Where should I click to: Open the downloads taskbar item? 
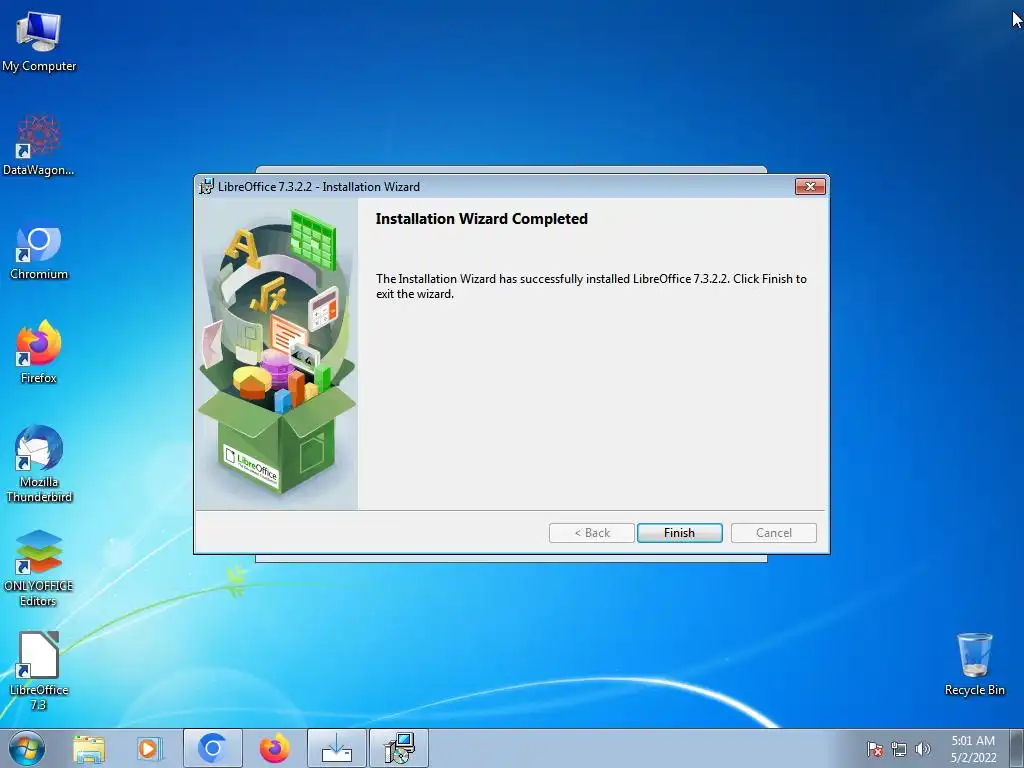(x=336, y=748)
